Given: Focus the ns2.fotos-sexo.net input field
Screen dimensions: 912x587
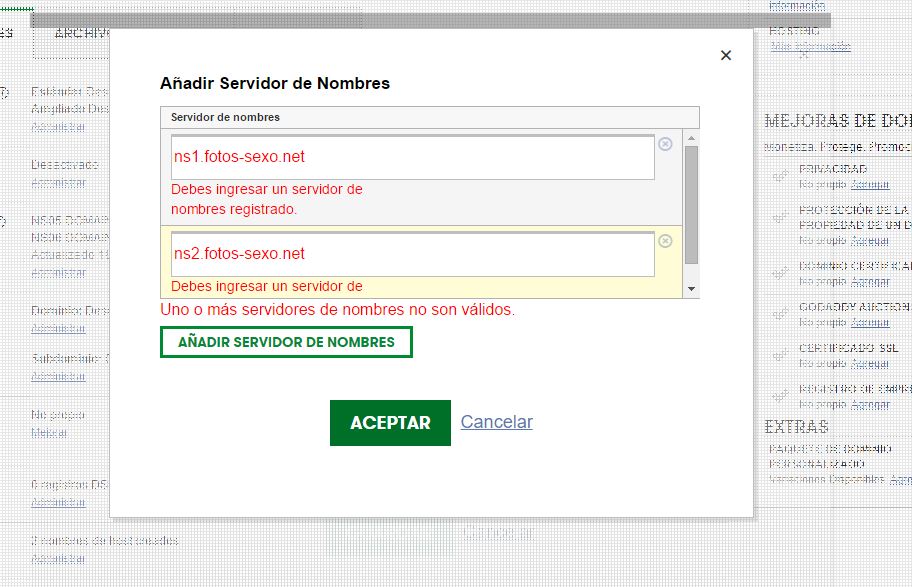Looking at the screenshot, I should pos(412,254).
